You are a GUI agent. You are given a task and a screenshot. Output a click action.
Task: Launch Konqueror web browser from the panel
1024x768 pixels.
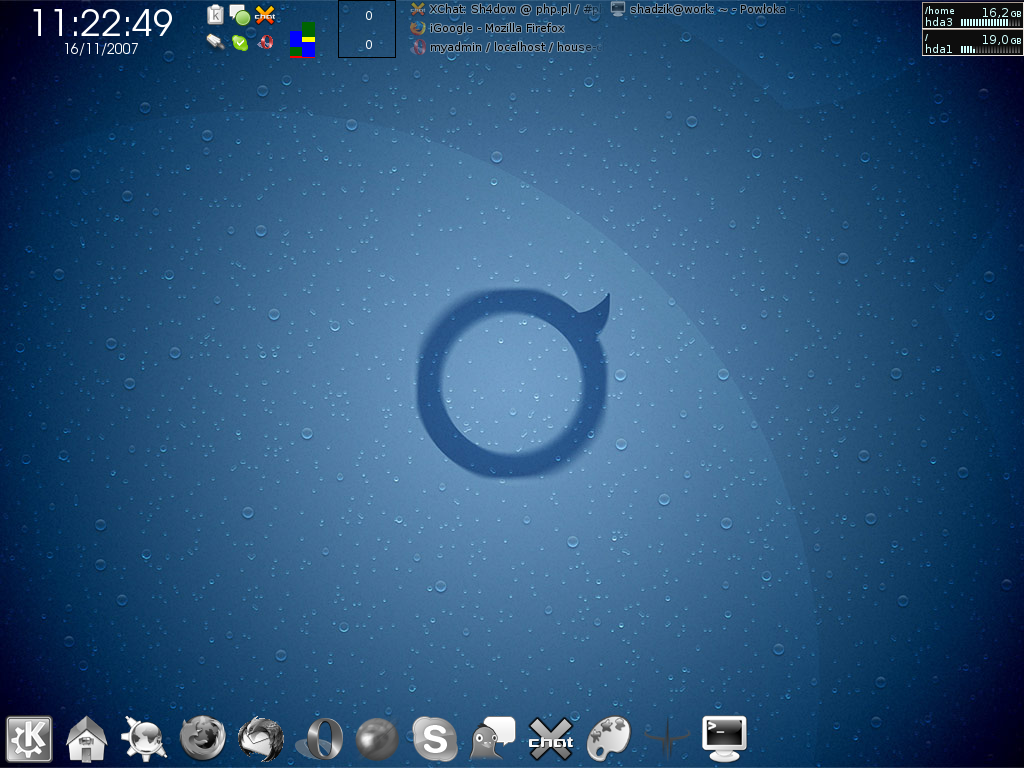tap(144, 739)
